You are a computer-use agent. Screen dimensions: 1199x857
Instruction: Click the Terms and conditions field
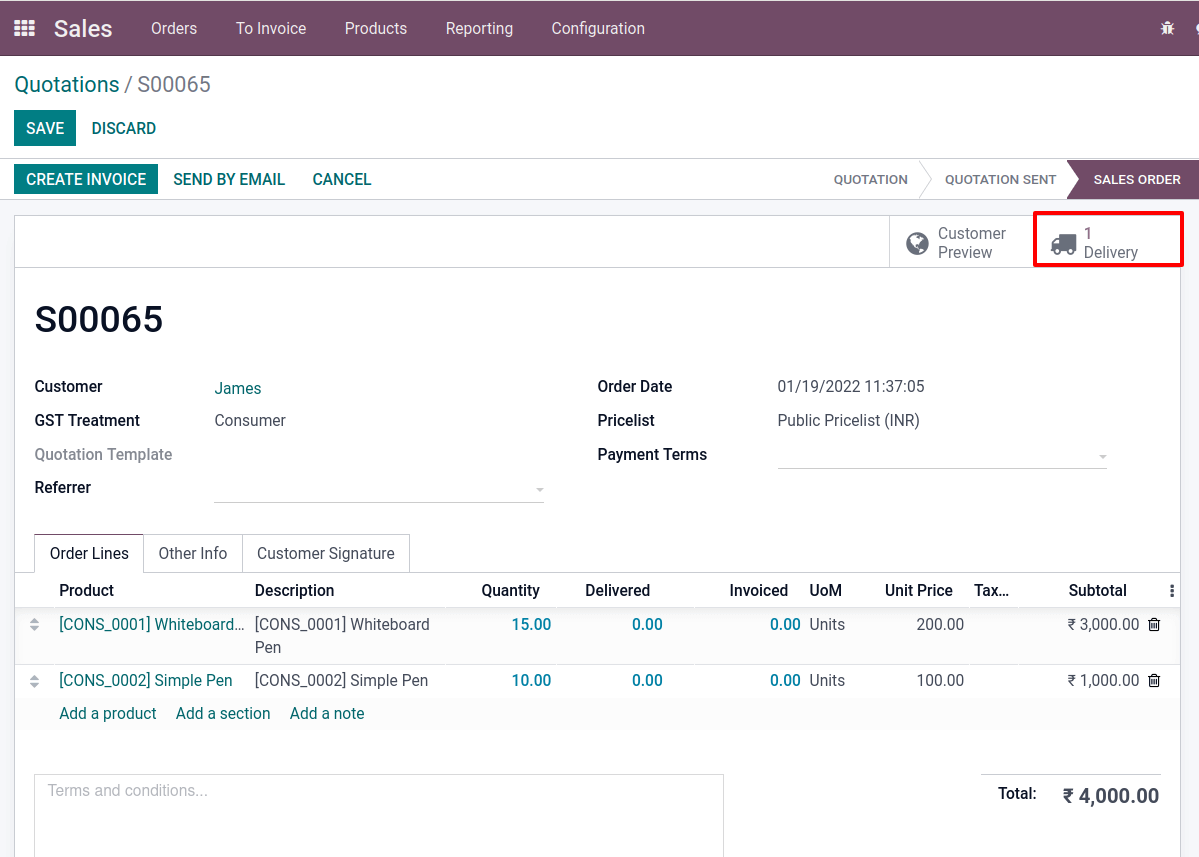coord(379,815)
